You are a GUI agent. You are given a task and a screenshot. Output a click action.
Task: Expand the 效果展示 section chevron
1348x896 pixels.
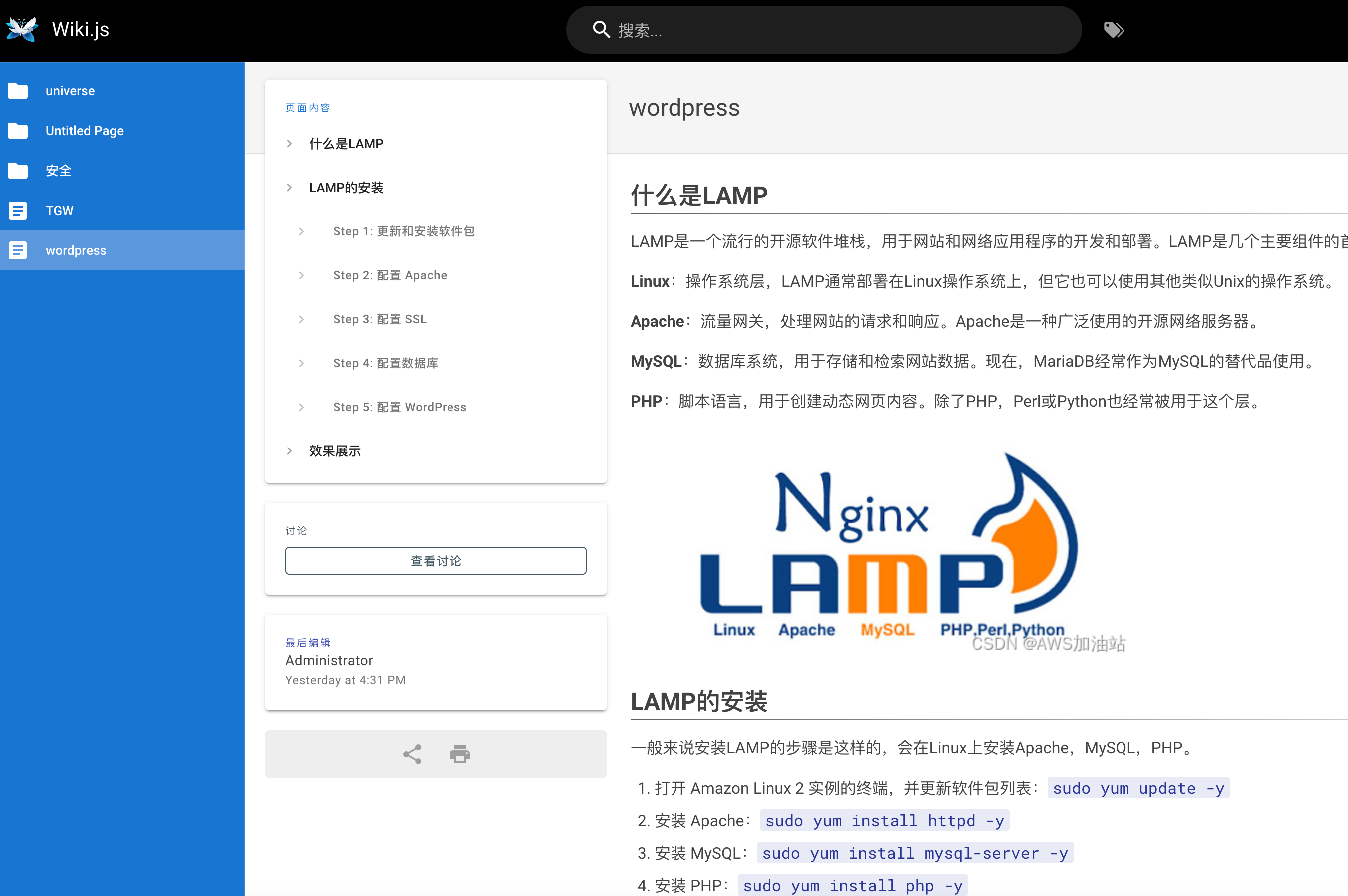coord(289,451)
